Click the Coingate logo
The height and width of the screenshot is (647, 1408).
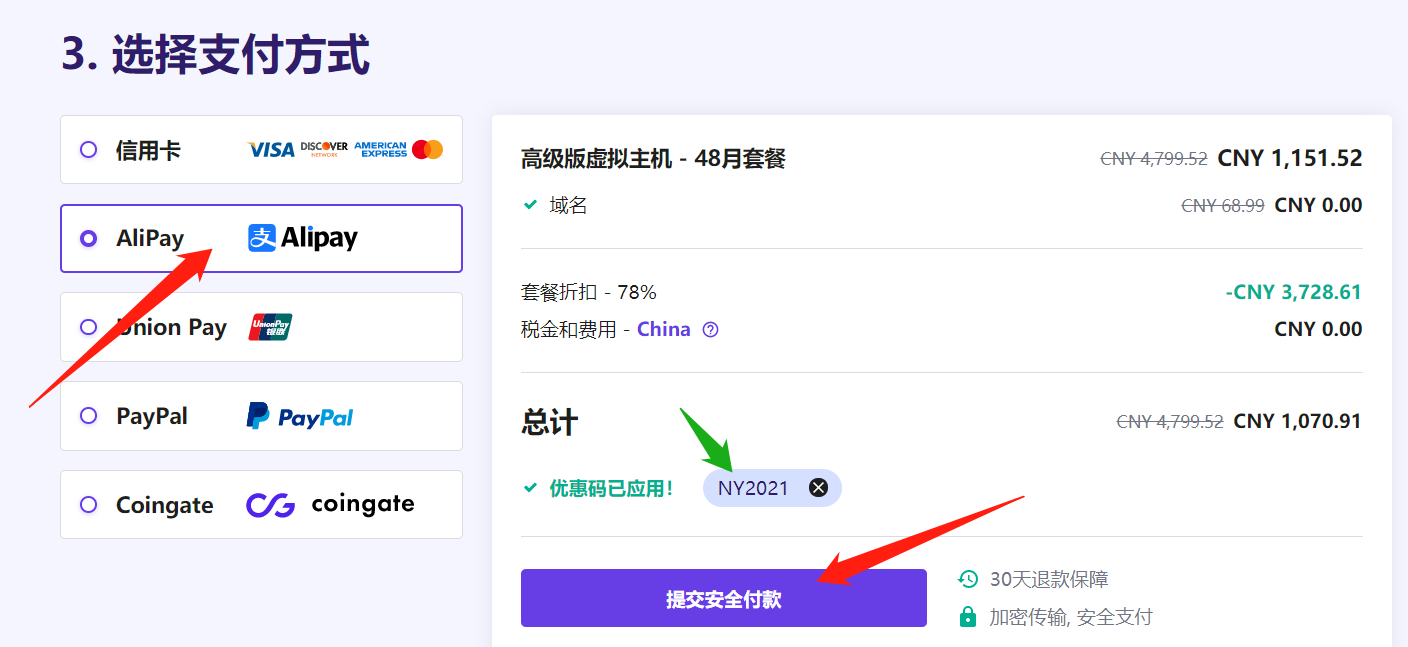(330, 505)
